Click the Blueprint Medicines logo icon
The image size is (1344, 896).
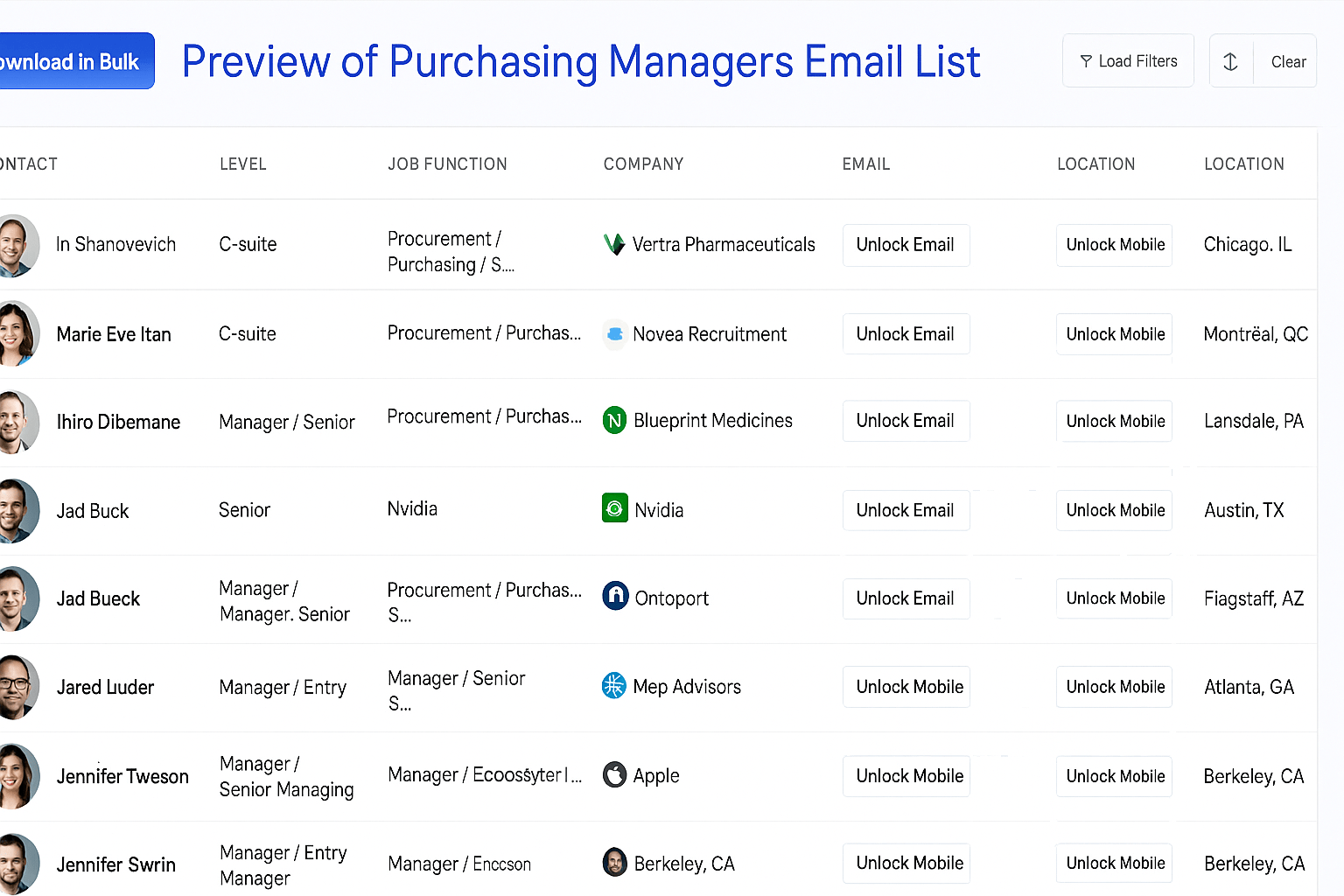coord(615,421)
